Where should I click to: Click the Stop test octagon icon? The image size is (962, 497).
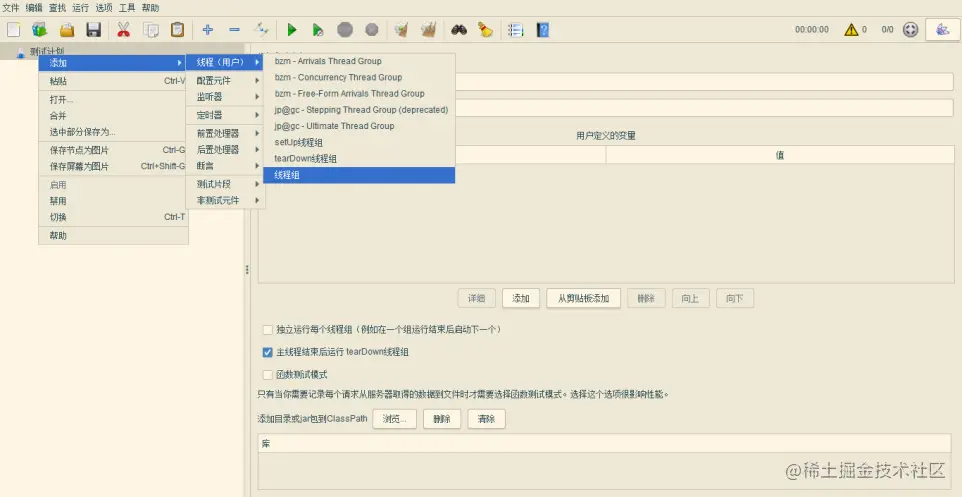(345, 29)
